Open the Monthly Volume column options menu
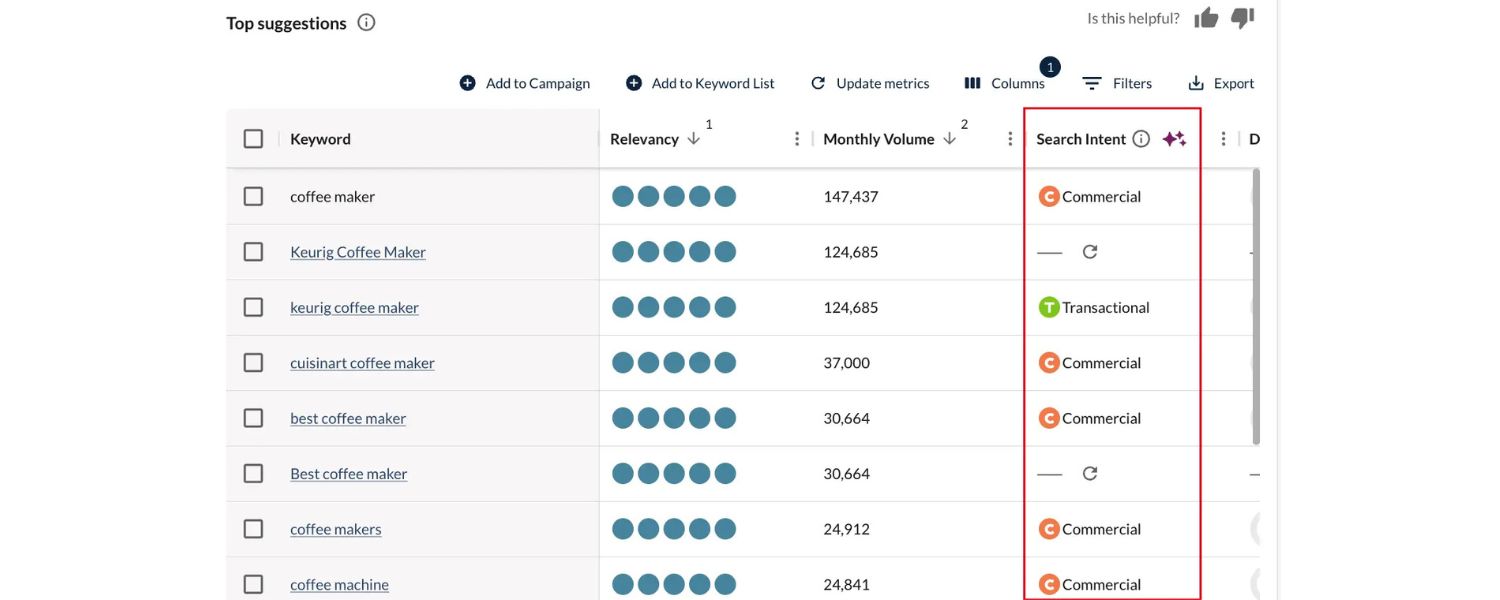This screenshot has width=1500, height=600. pos(1010,138)
